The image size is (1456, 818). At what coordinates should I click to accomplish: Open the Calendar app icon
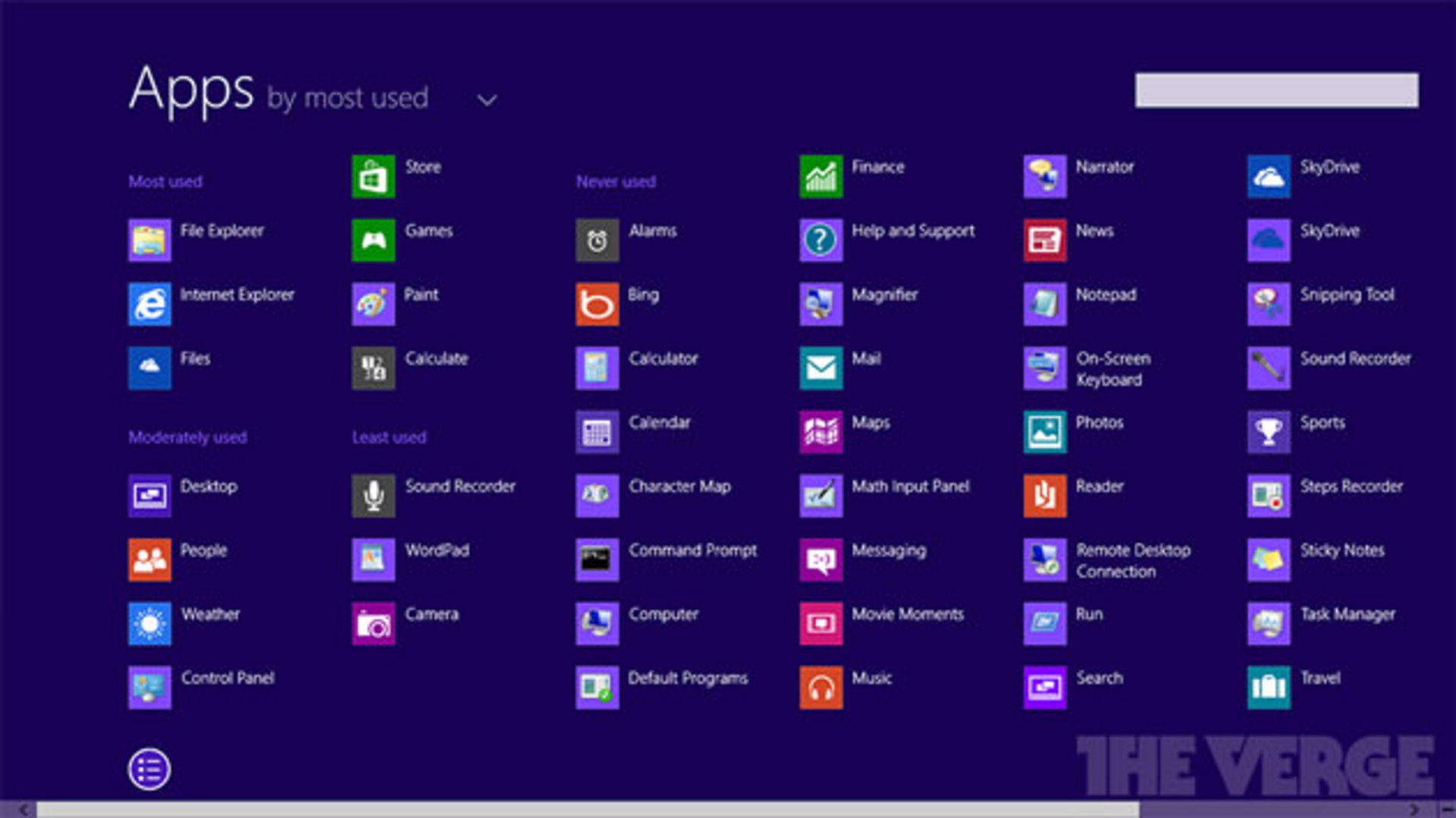597,432
